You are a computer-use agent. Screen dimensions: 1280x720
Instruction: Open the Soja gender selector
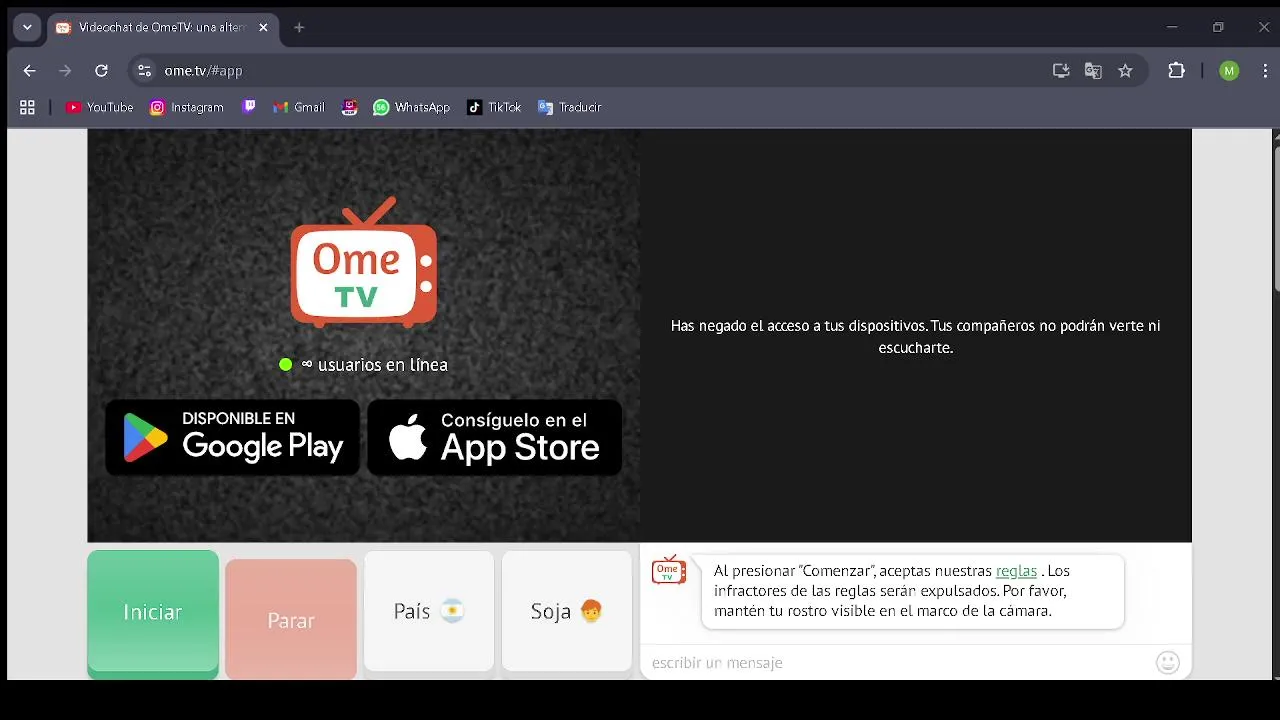pos(567,611)
